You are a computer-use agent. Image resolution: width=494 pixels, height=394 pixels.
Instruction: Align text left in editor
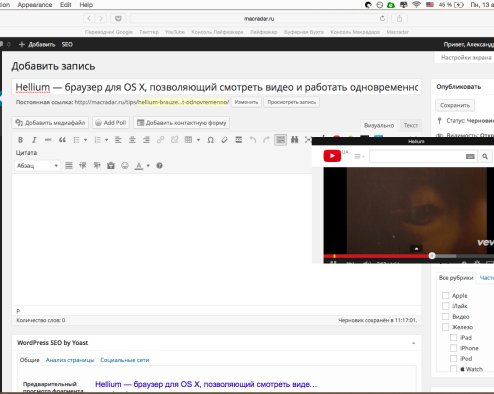coord(118,140)
